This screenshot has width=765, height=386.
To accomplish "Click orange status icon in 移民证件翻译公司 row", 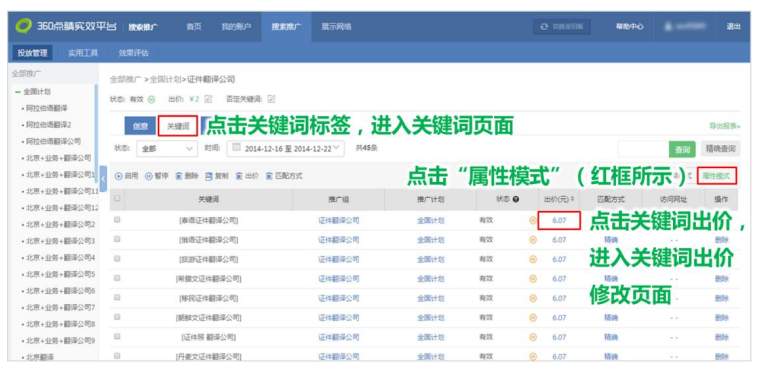I will [533, 298].
